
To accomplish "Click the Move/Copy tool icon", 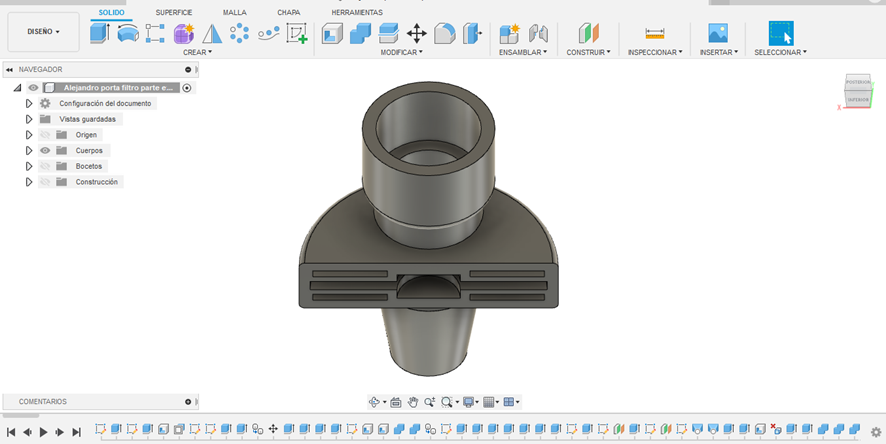I will pos(417,33).
